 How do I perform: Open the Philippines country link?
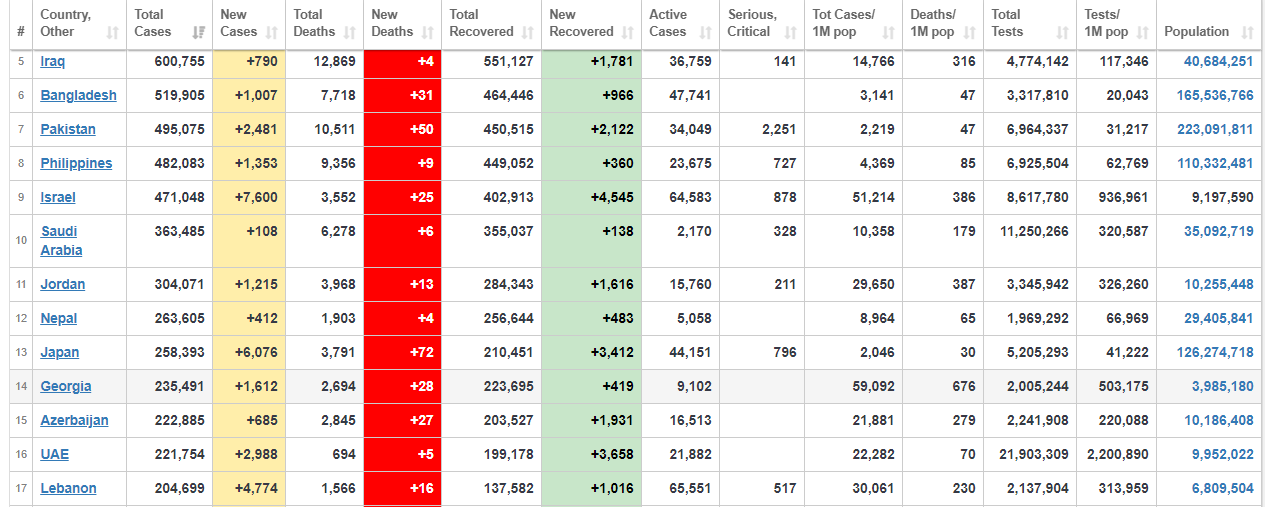(x=76, y=163)
